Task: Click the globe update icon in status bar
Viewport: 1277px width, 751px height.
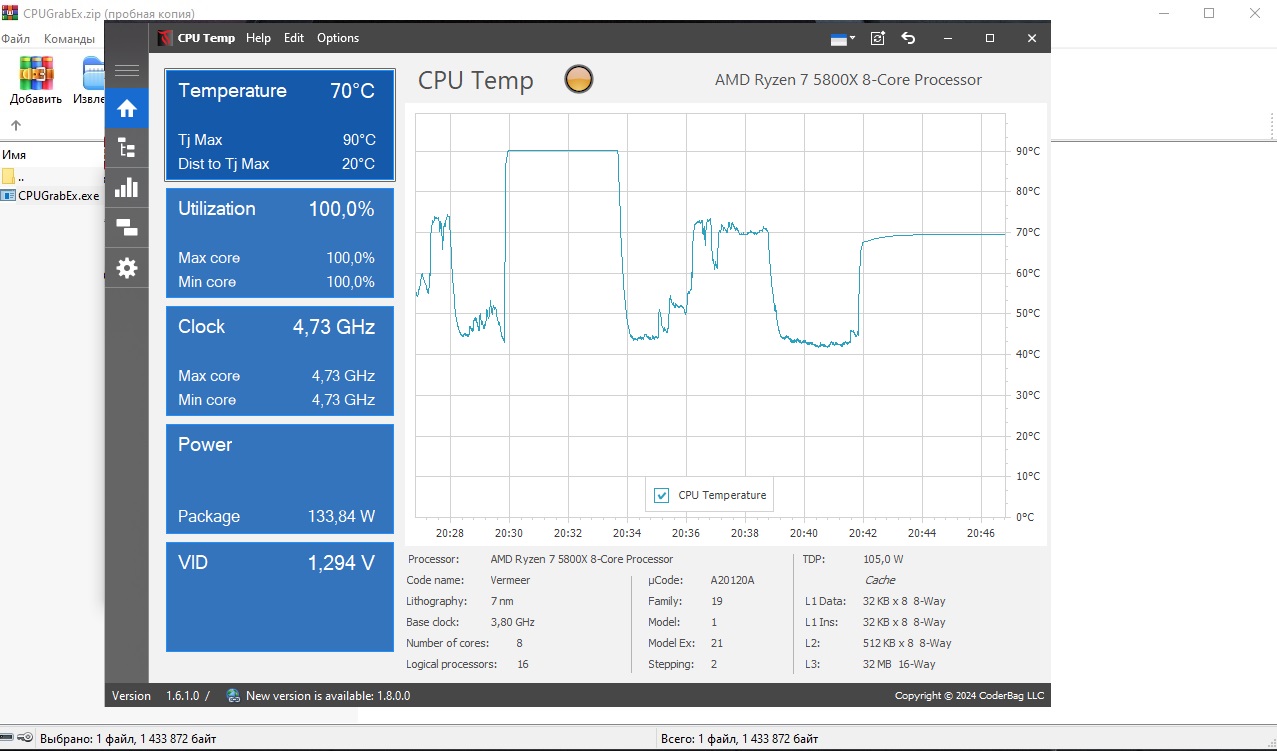Action: point(233,695)
